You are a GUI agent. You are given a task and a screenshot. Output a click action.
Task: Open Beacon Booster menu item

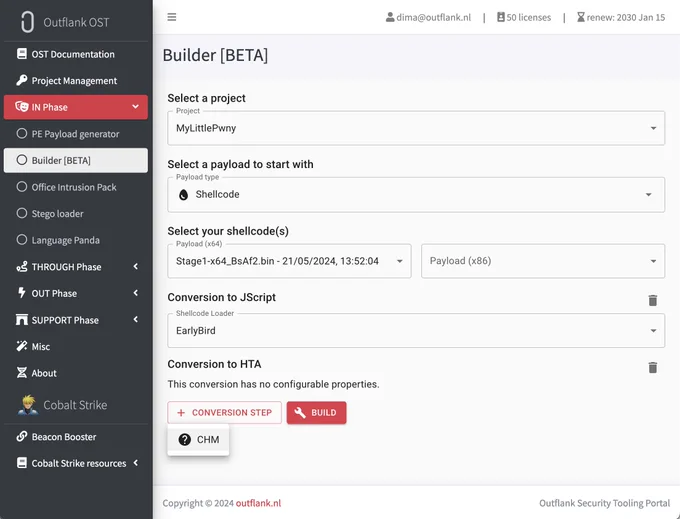coord(76,436)
